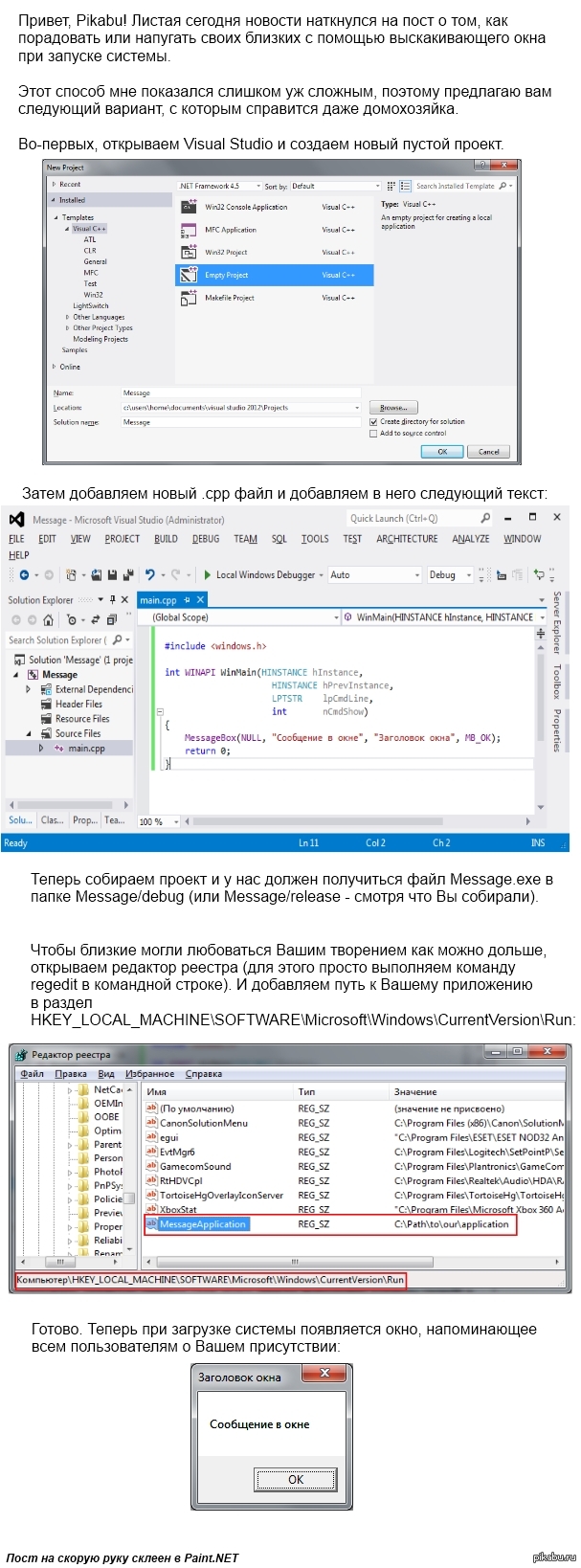Viewport: 581px width, 1568px height.
Task: Click Cancel in the New Project dialog
Action: tap(489, 451)
